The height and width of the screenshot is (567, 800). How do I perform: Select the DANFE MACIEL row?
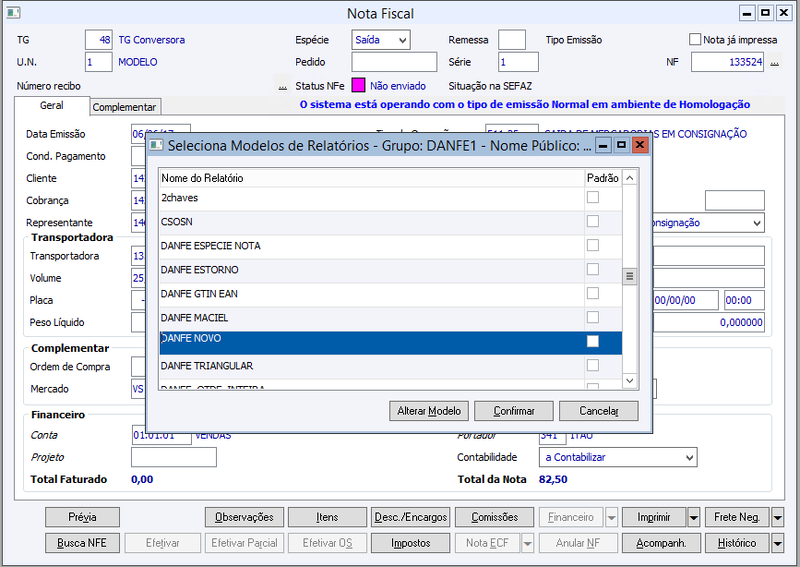[x=390, y=318]
